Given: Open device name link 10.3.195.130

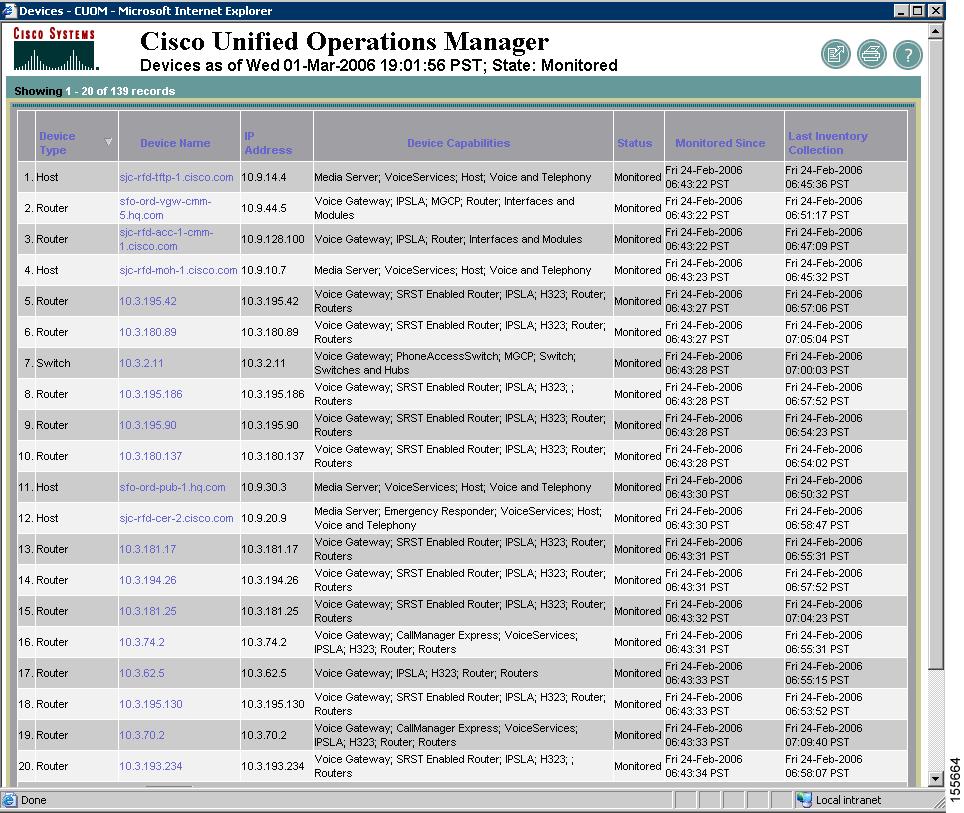Looking at the screenshot, I should coord(151,704).
